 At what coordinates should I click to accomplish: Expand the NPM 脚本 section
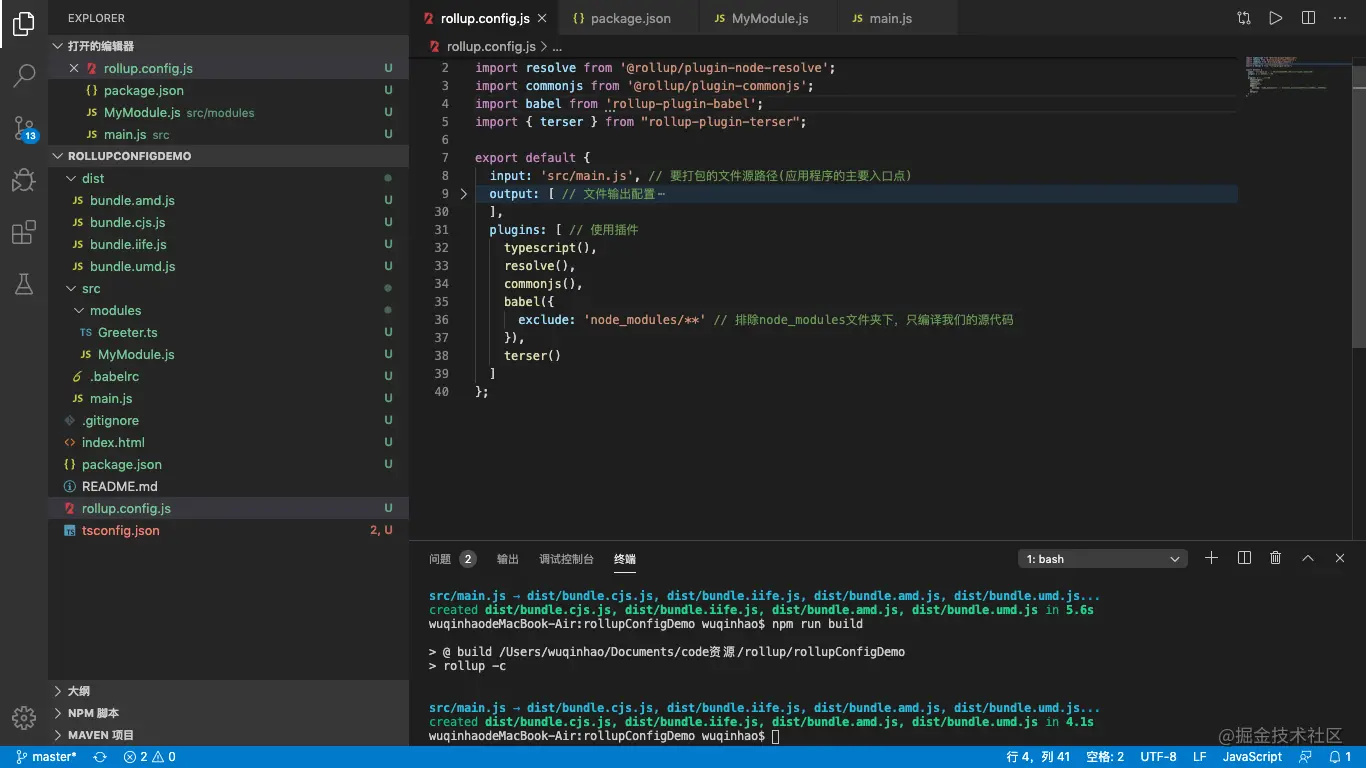[x=93, y=713]
